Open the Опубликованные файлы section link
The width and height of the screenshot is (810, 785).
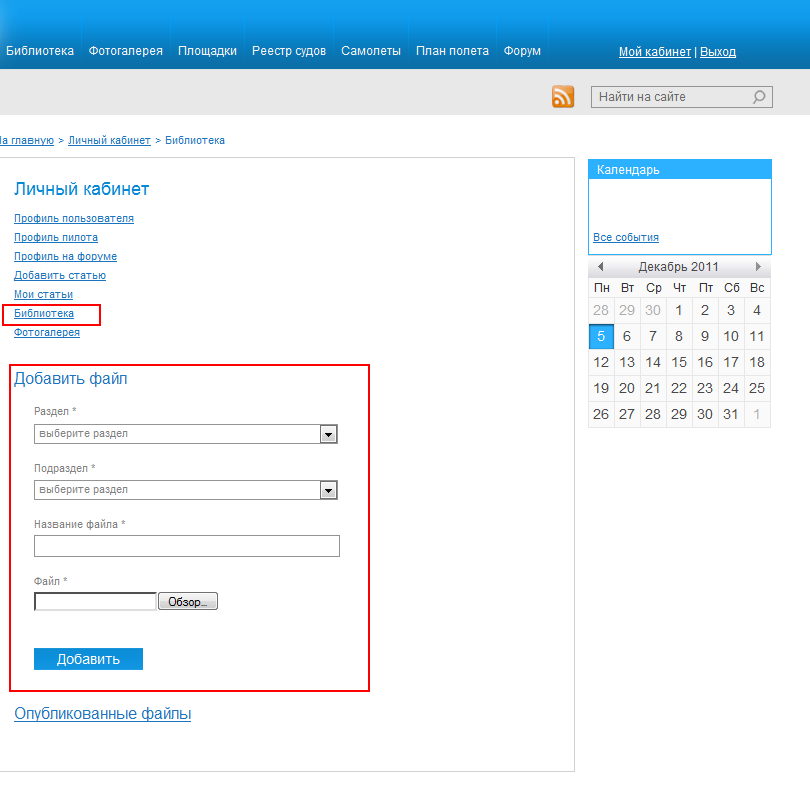click(102, 714)
